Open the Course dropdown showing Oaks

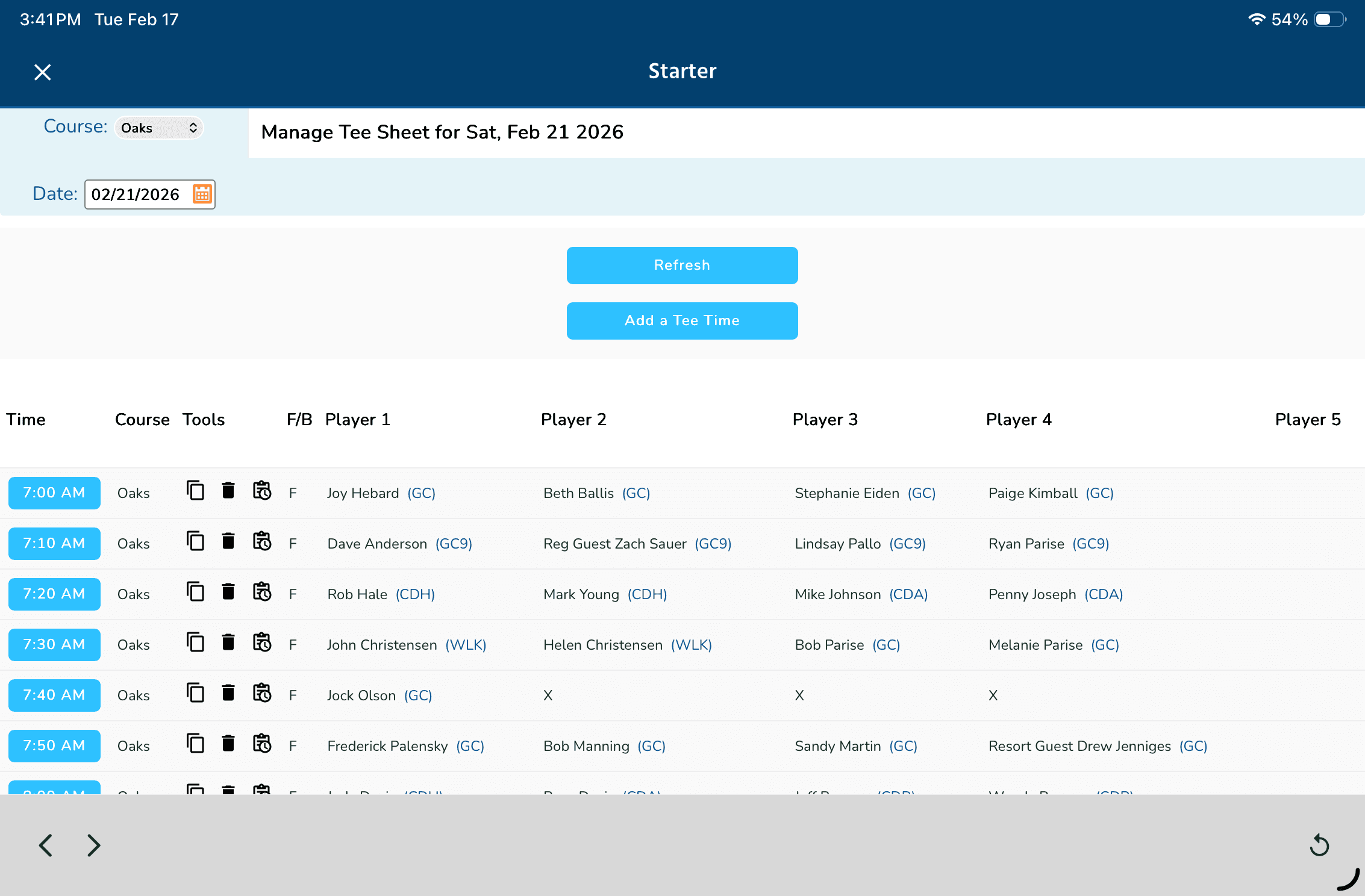click(x=159, y=128)
